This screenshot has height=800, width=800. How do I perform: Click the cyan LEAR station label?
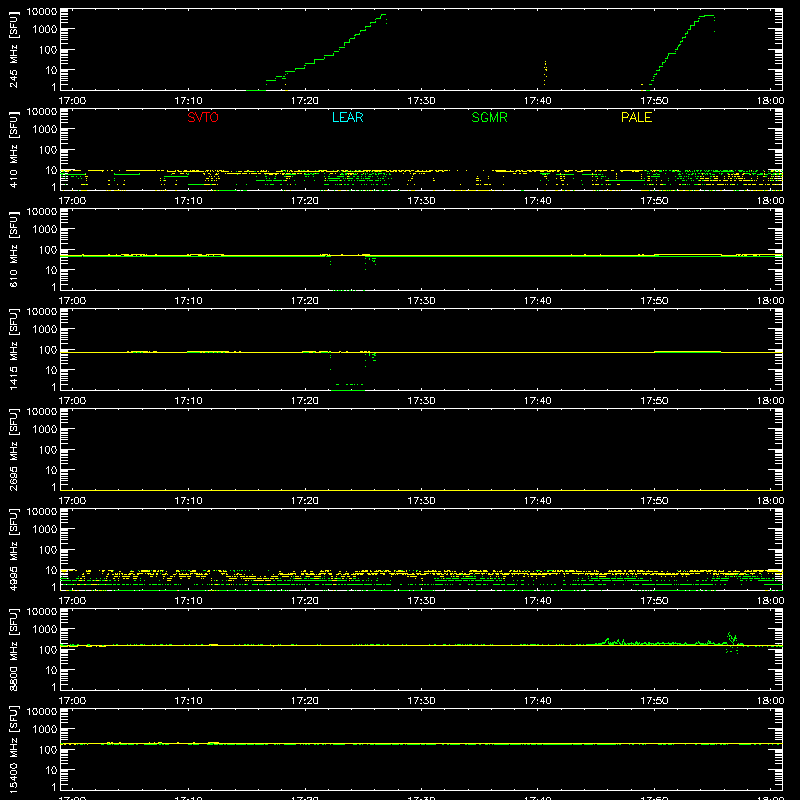tap(347, 117)
